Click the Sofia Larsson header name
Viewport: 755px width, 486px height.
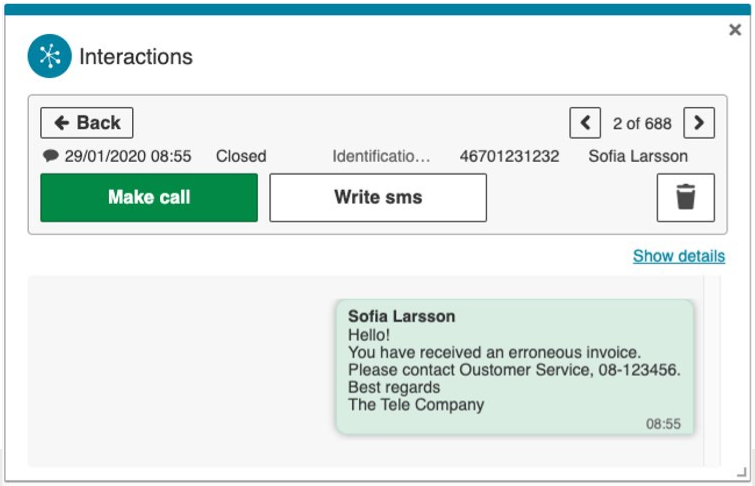[x=638, y=156]
